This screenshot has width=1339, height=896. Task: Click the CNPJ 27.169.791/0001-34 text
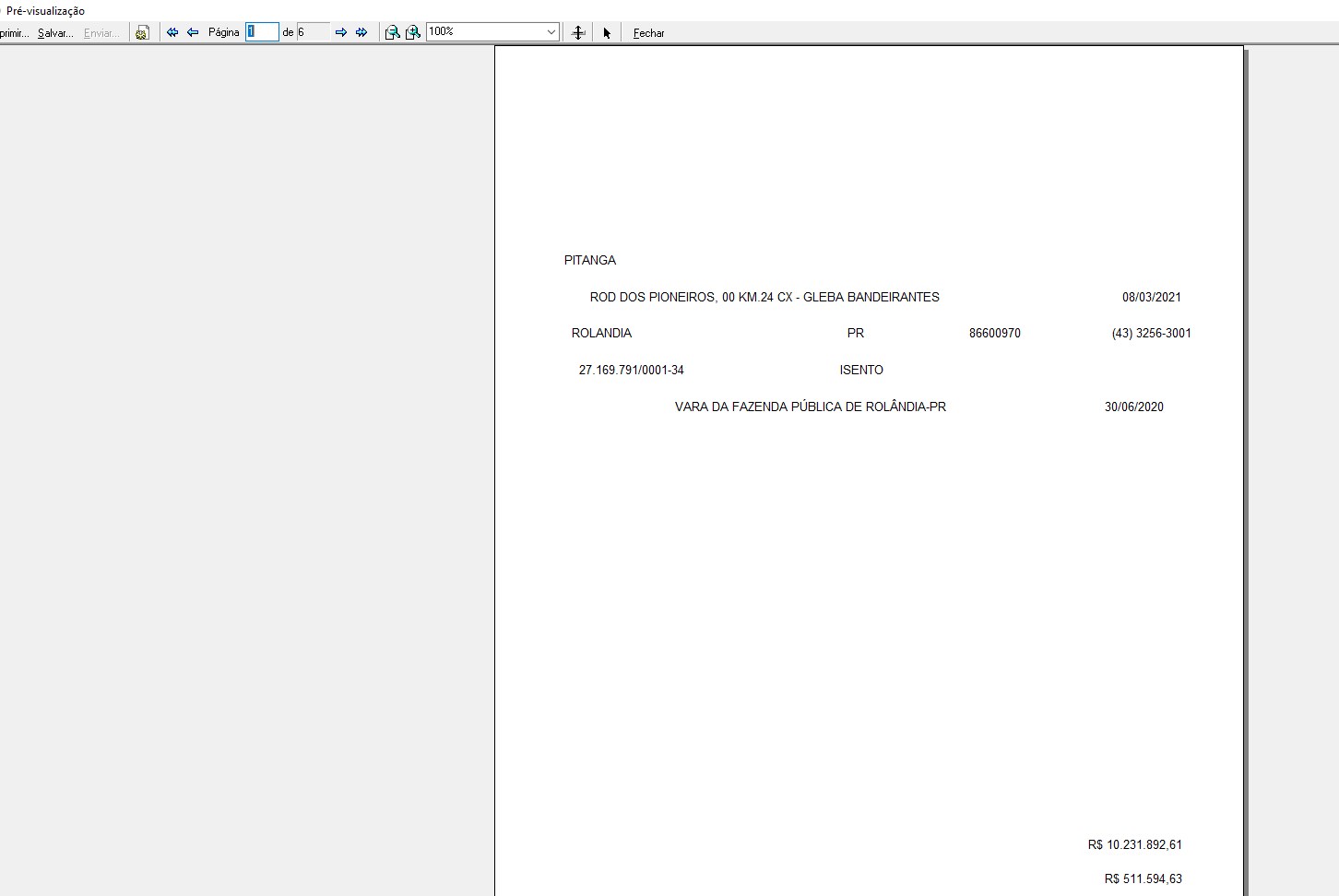pos(631,370)
